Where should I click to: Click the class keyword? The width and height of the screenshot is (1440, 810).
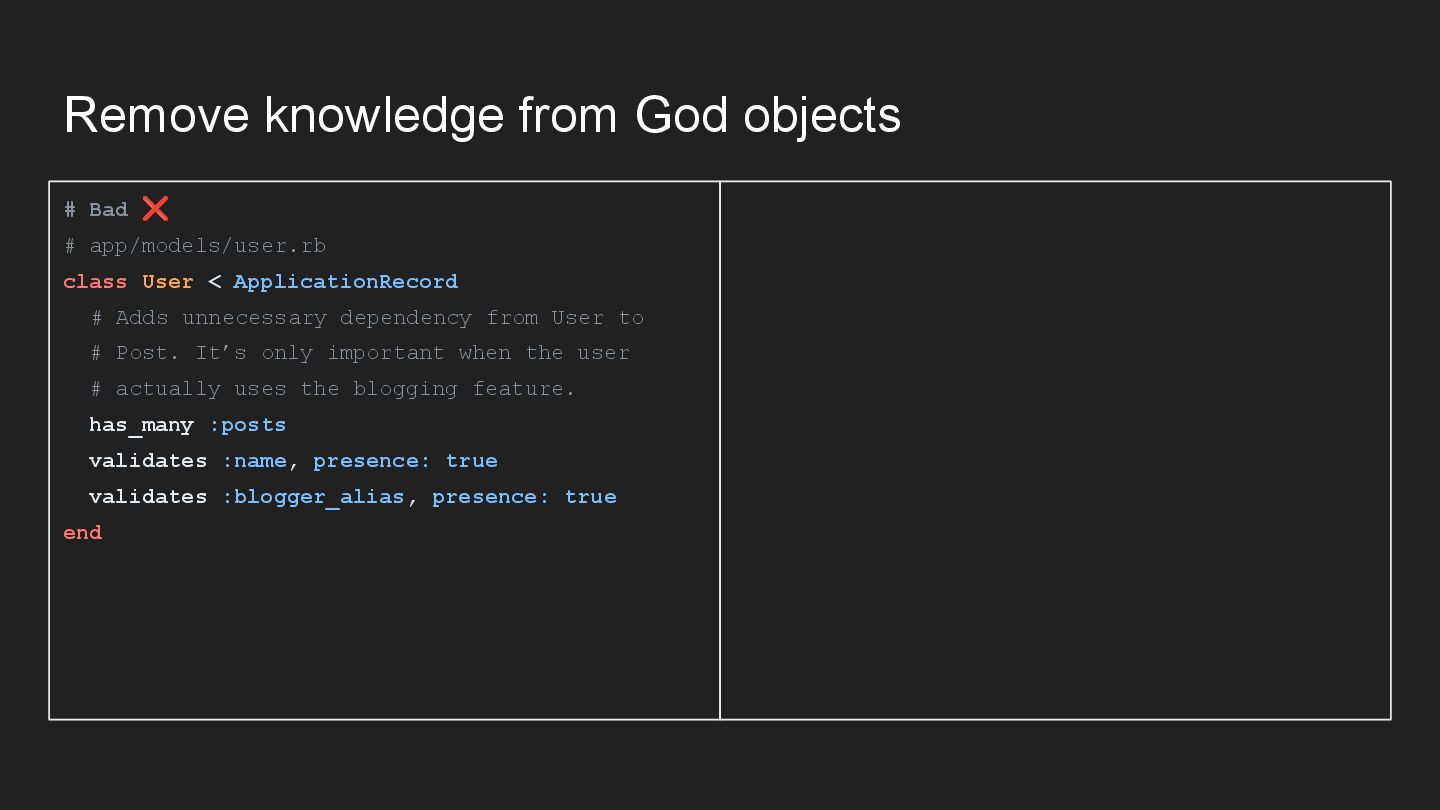95,282
